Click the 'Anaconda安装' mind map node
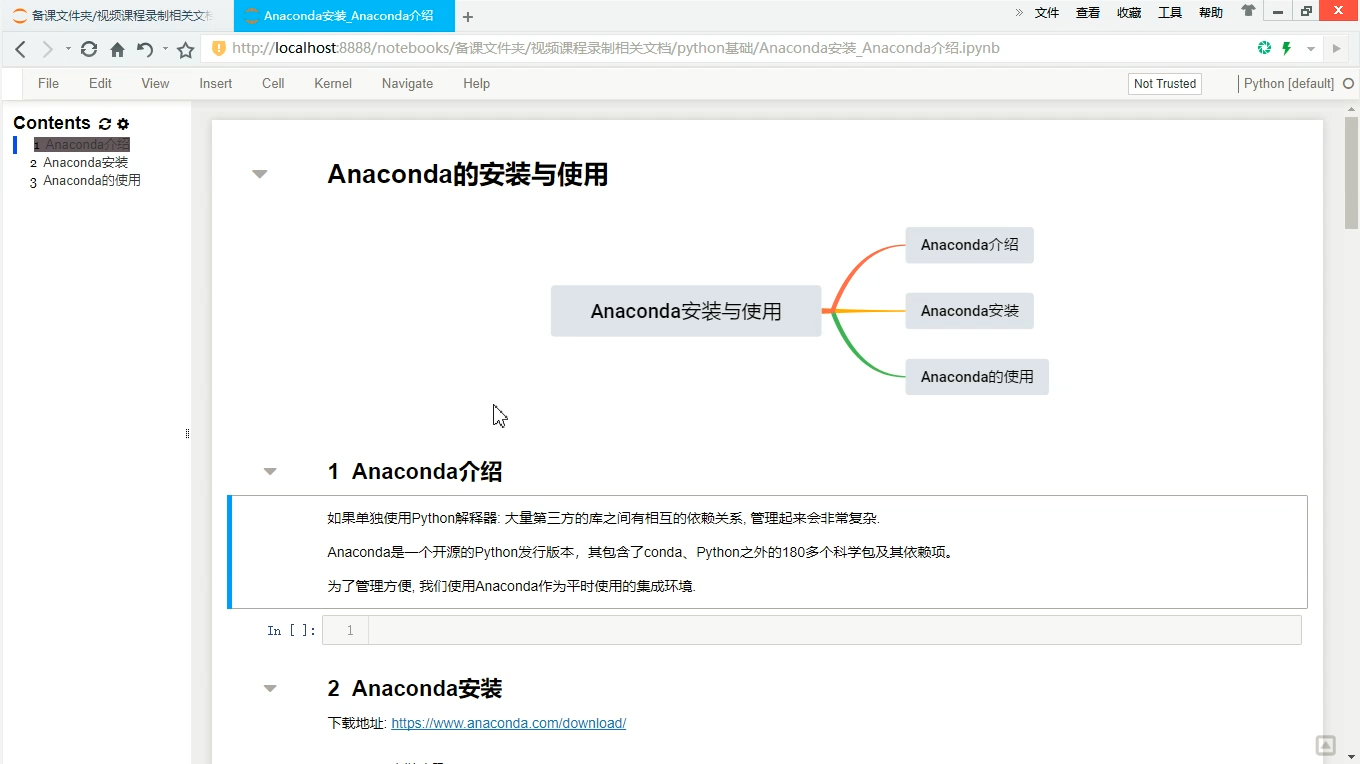1360x764 pixels. click(969, 311)
